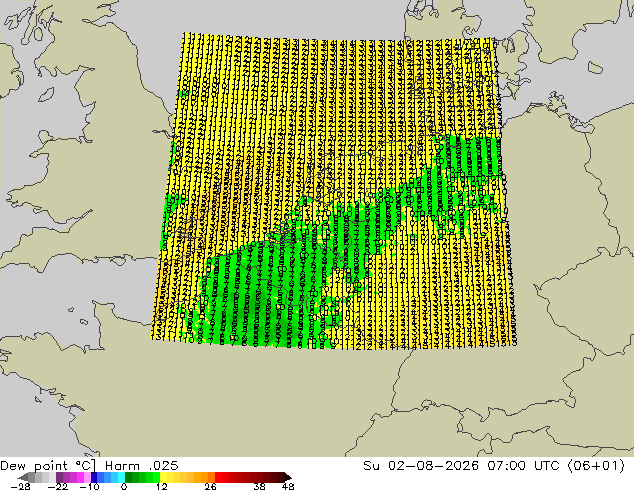
Task: Select the bright yellow legend swatch at 12
Action: (163, 477)
